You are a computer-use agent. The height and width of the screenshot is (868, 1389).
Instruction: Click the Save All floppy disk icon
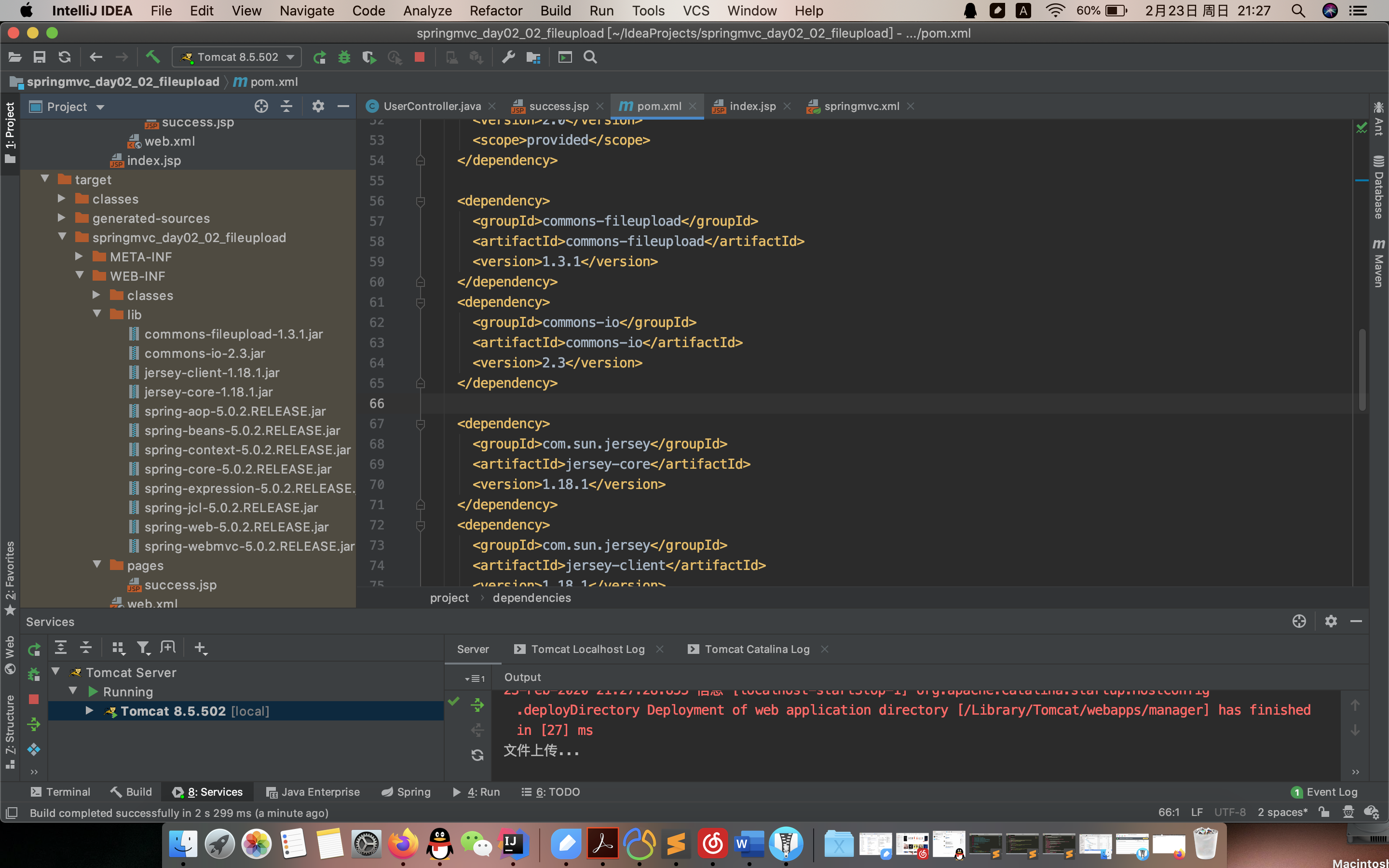click(x=40, y=57)
